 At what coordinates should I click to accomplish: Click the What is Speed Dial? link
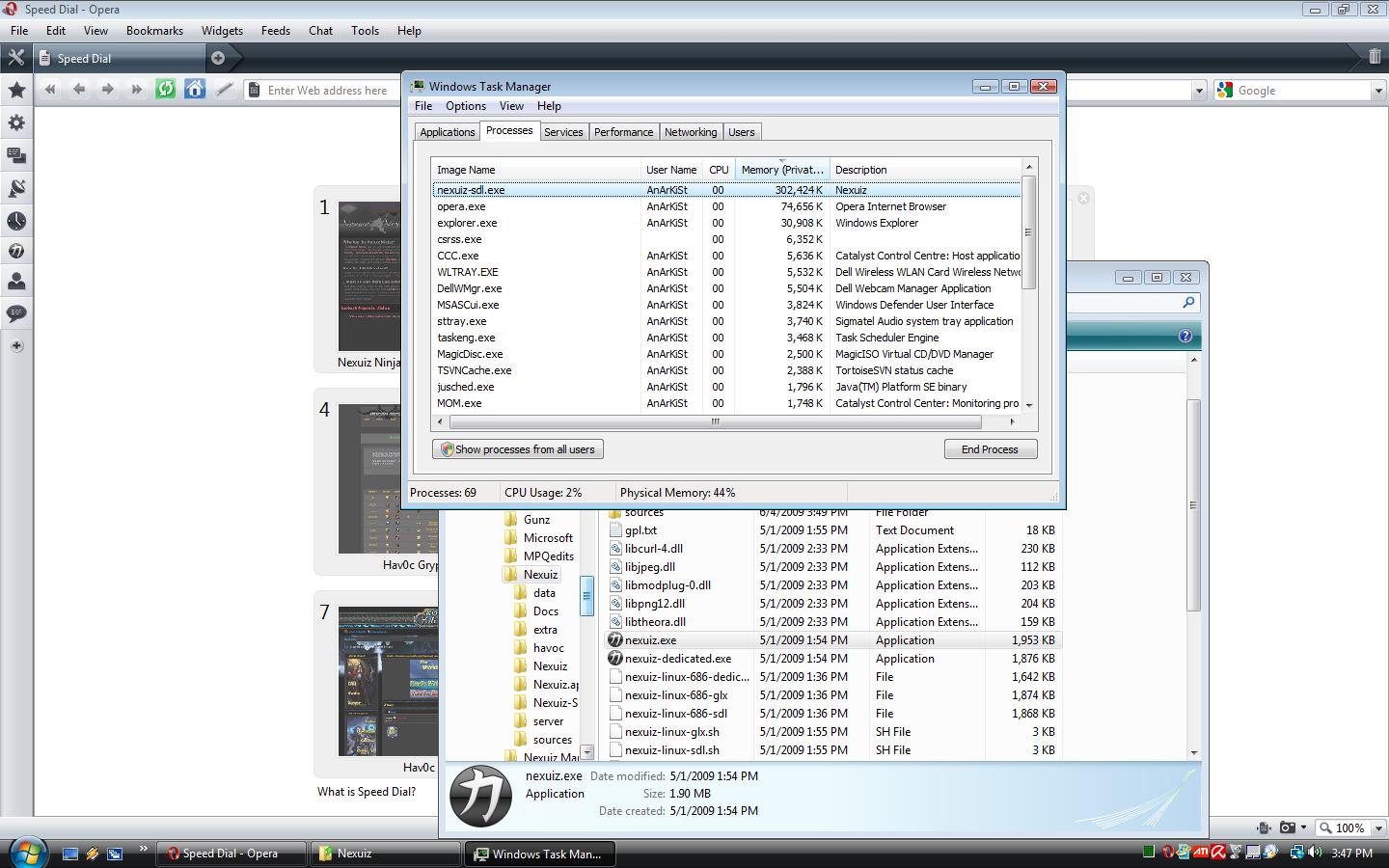[x=367, y=792]
